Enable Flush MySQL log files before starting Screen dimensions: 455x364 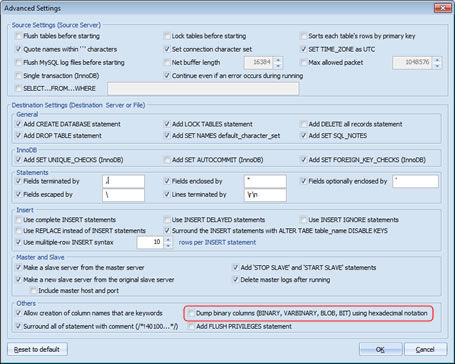point(19,63)
